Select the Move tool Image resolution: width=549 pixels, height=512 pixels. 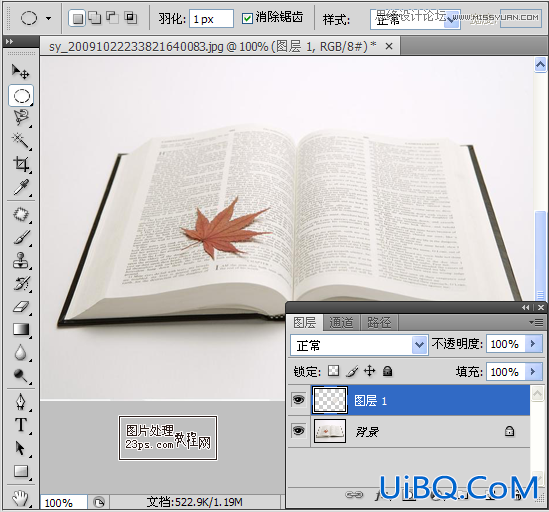pos(21,72)
